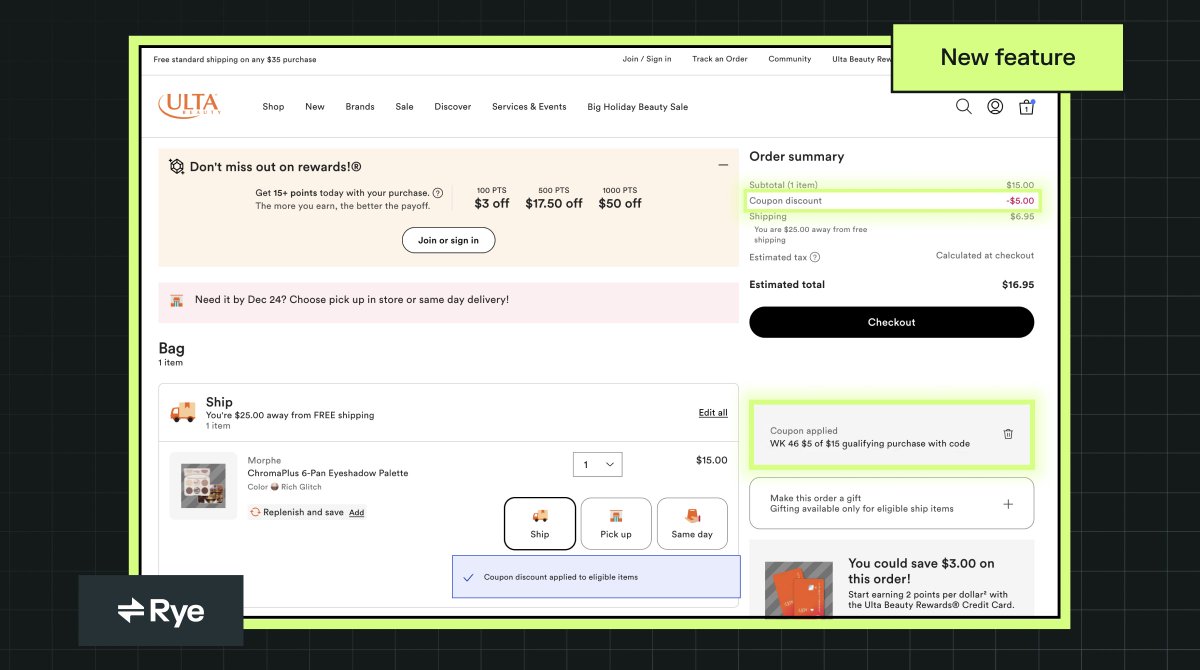Image resolution: width=1200 pixels, height=670 pixels.
Task: Click the rewards badge icon
Action: pyautogui.click(x=177, y=167)
